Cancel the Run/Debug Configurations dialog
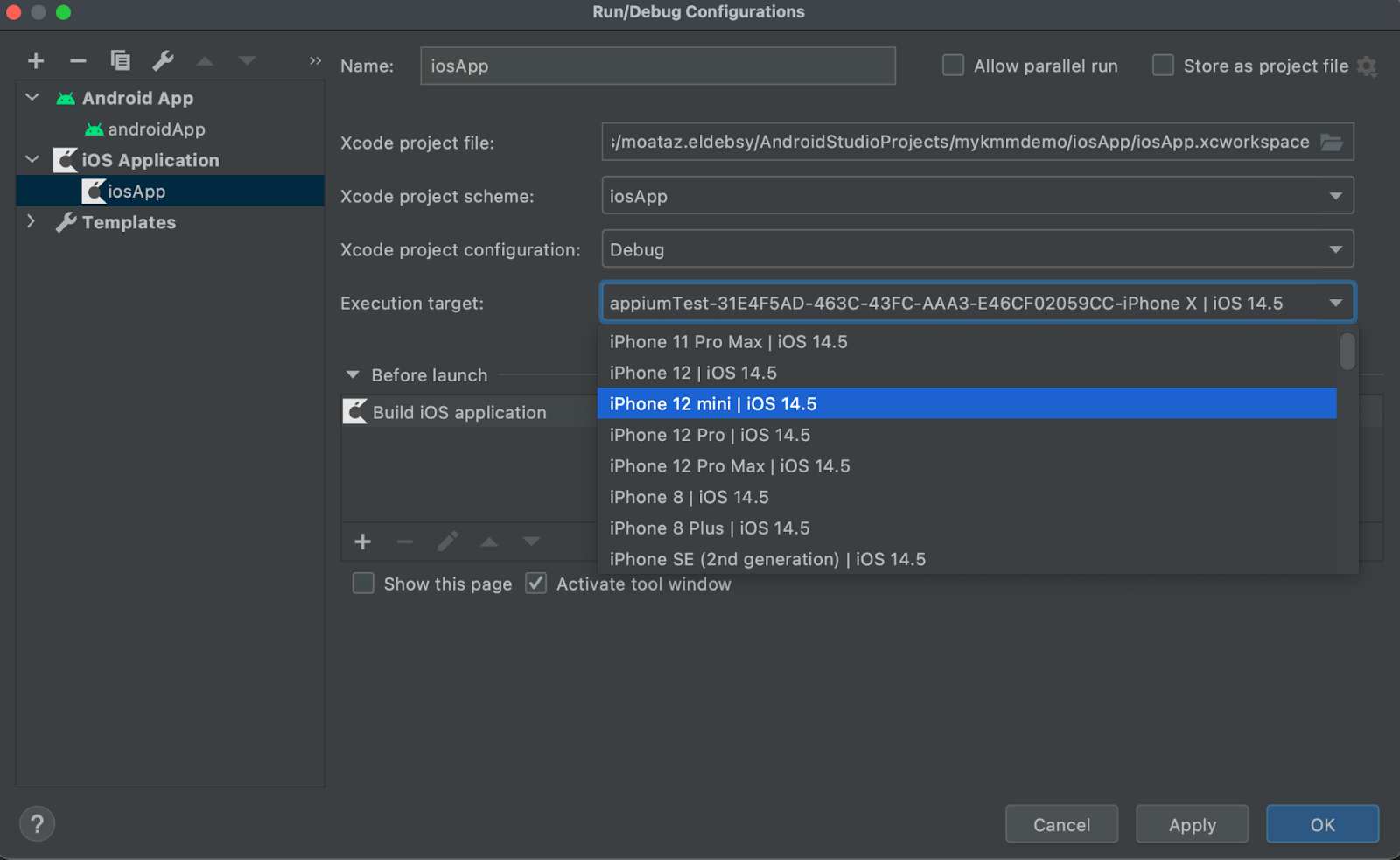The width and height of the screenshot is (1400, 860). 1061,823
